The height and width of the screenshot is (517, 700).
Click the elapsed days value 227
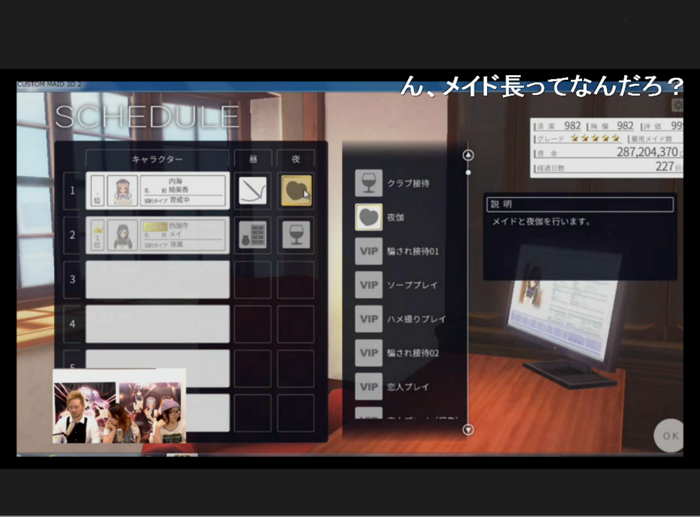[x=664, y=167]
